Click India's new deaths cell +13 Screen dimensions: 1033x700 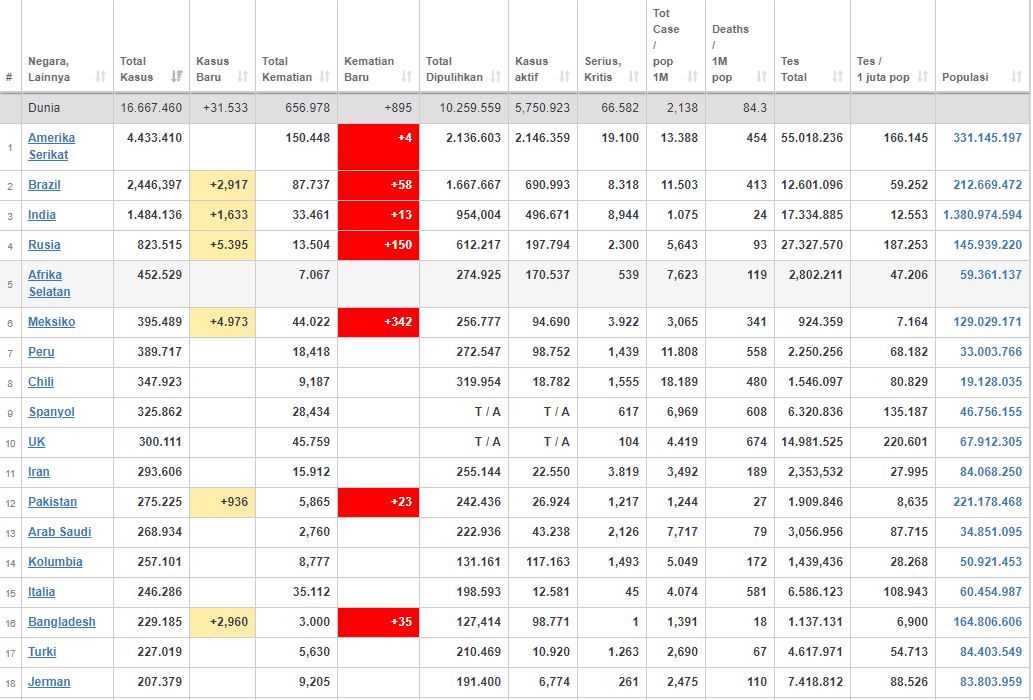pyautogui.click(x=378, y=215)
